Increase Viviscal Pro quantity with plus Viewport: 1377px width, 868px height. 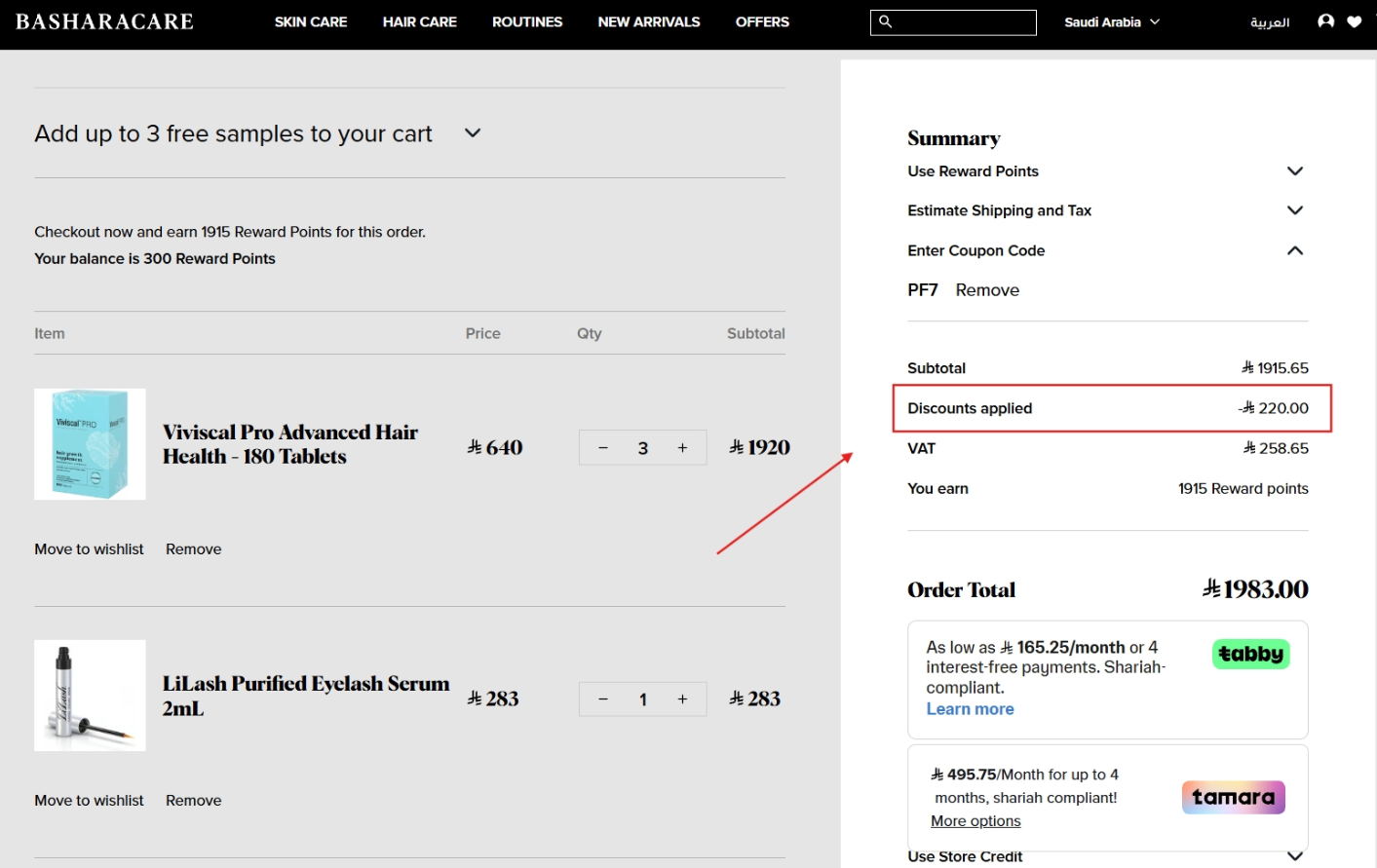(682, 448)
